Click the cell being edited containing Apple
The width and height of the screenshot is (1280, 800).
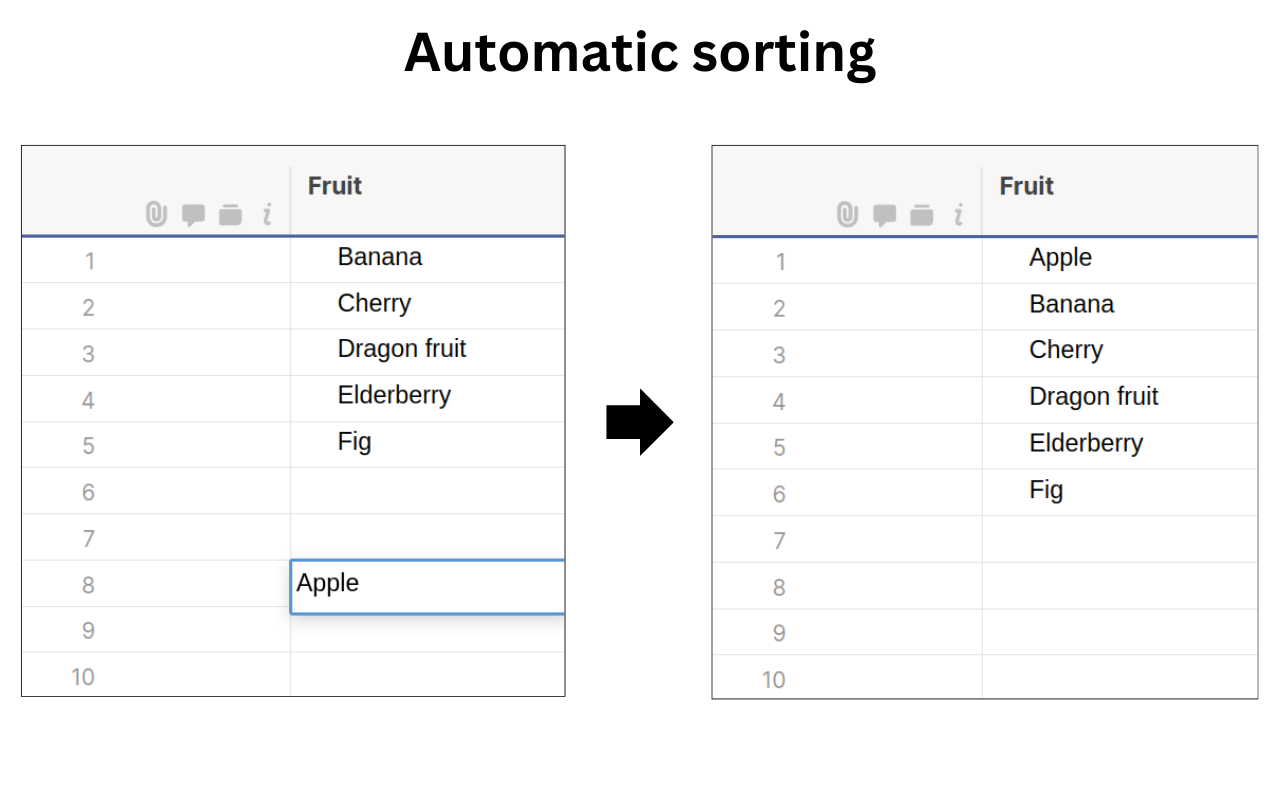tap(427, 584)
